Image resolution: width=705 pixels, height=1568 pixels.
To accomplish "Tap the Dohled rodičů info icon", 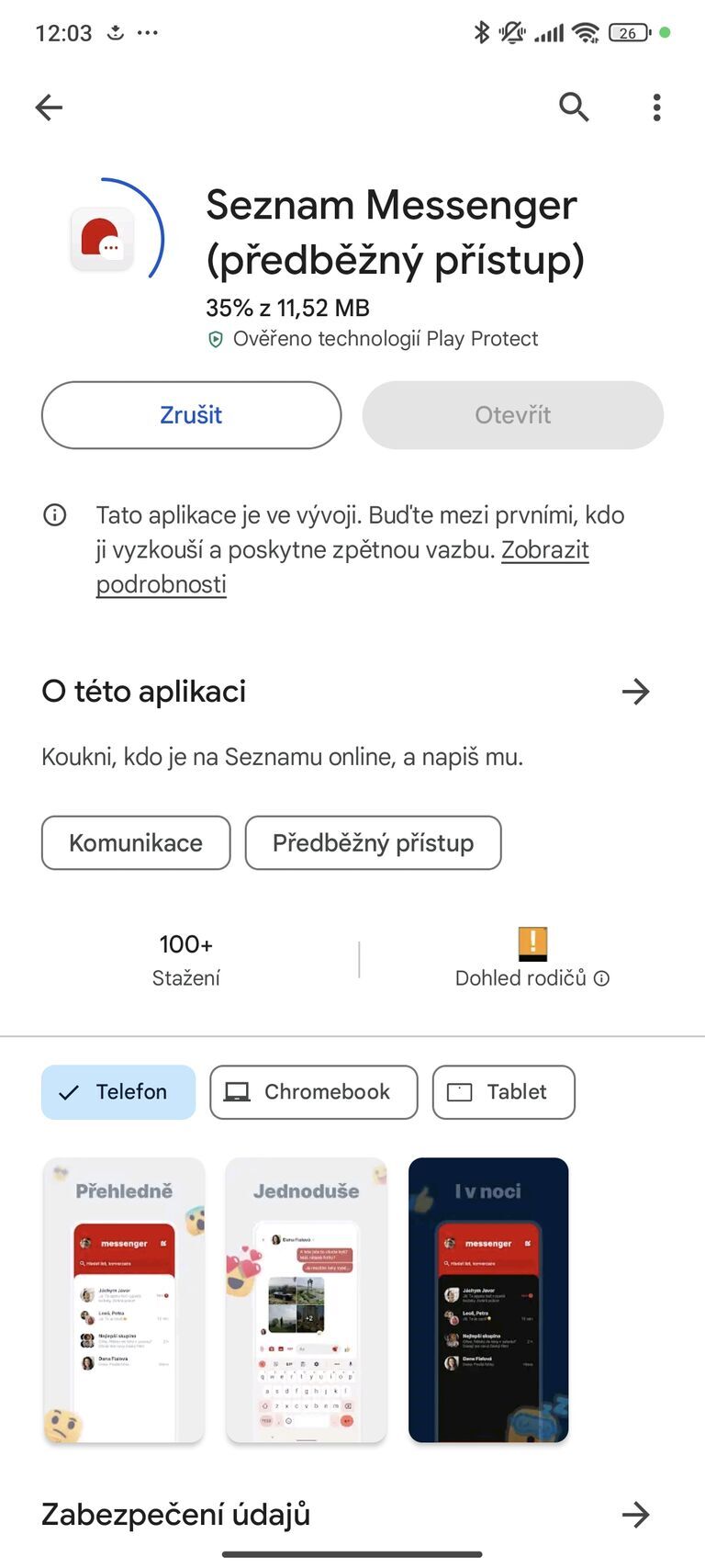I will 601,977.
